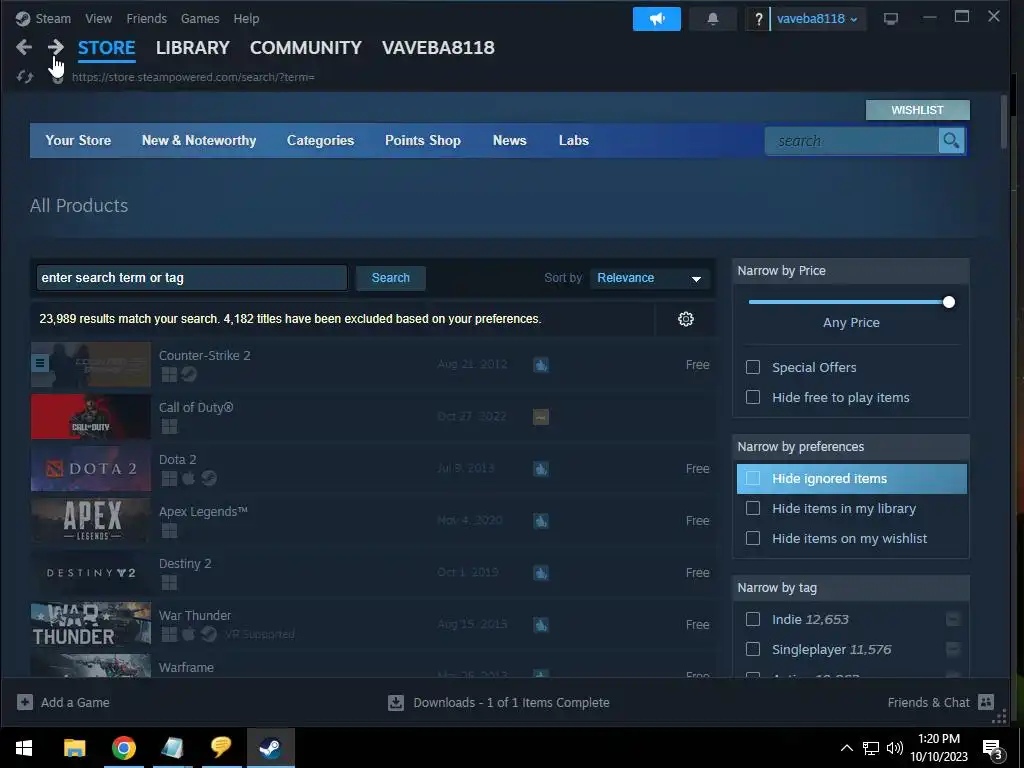The height and width of the screenshot is (768, 1024).
Task: Open the View menu
Action: click(x=99, y=19)
